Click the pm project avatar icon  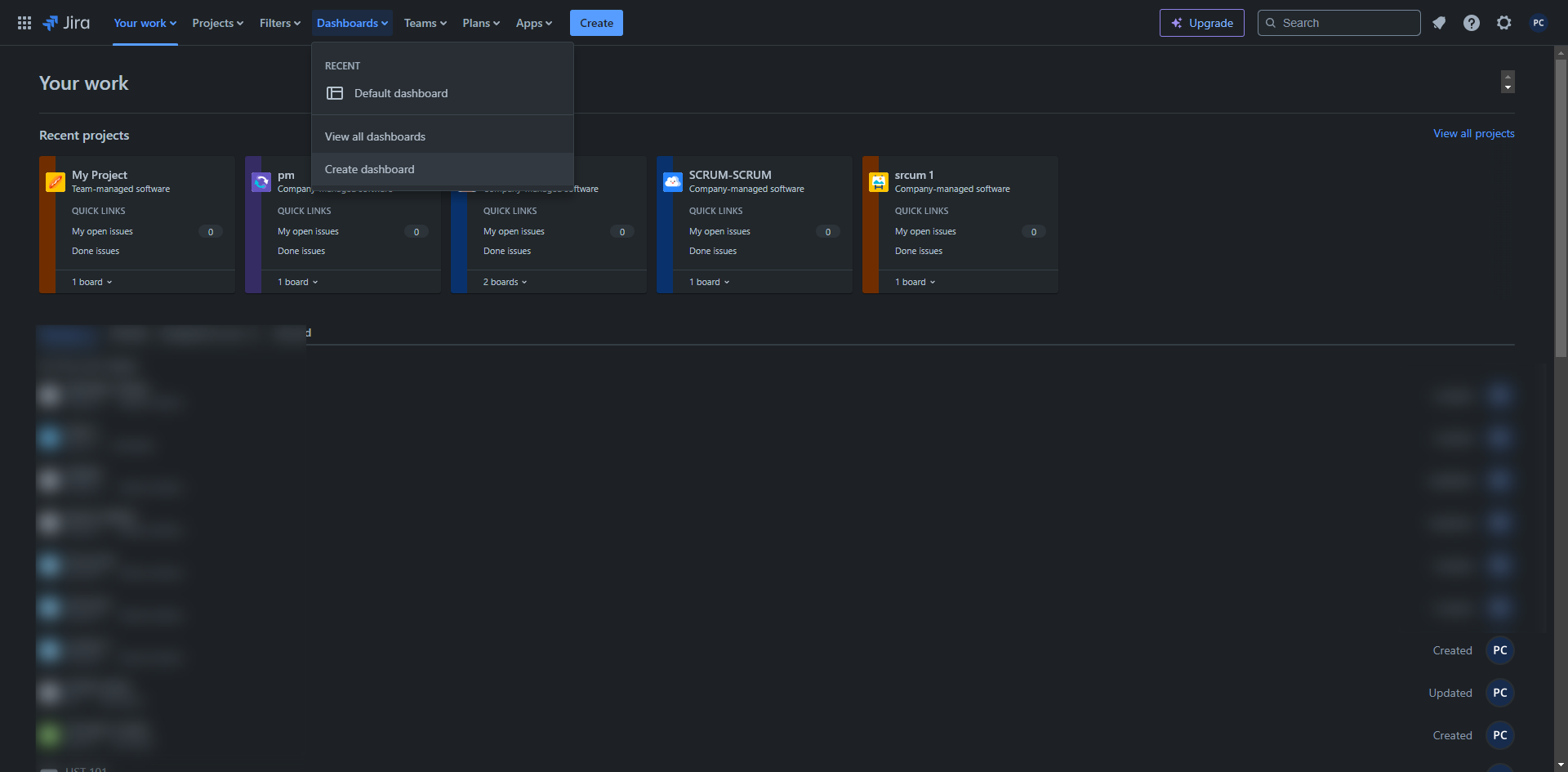pos(261,181)
